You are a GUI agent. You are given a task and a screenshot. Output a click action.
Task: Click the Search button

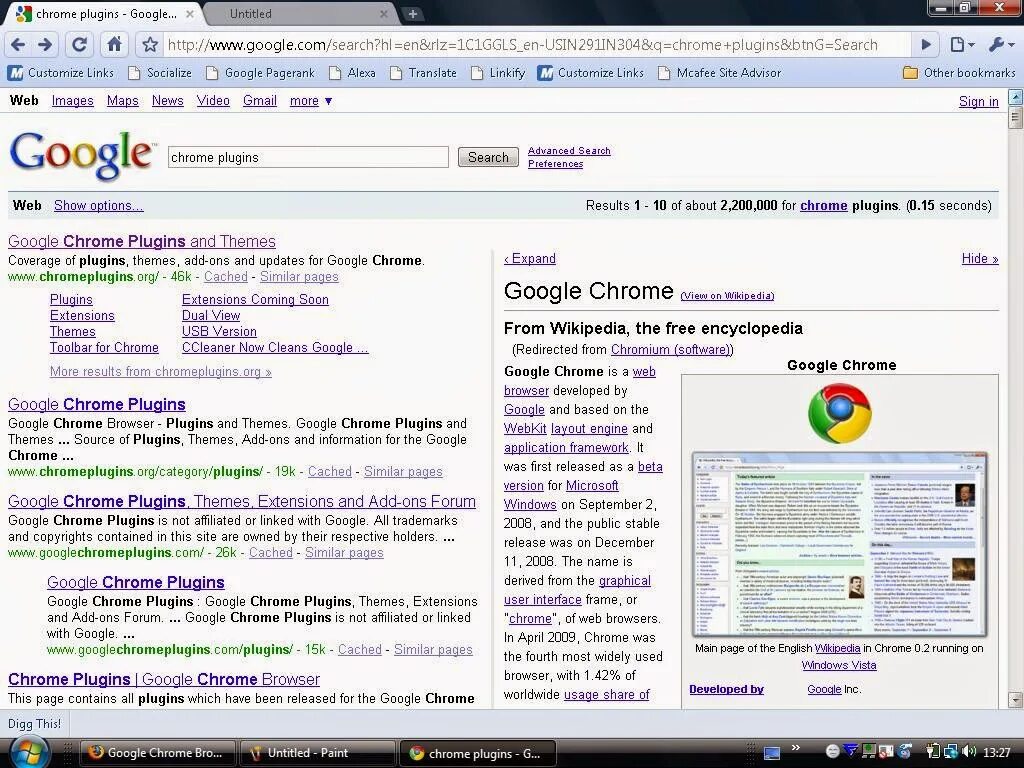(x=488, y=157)
